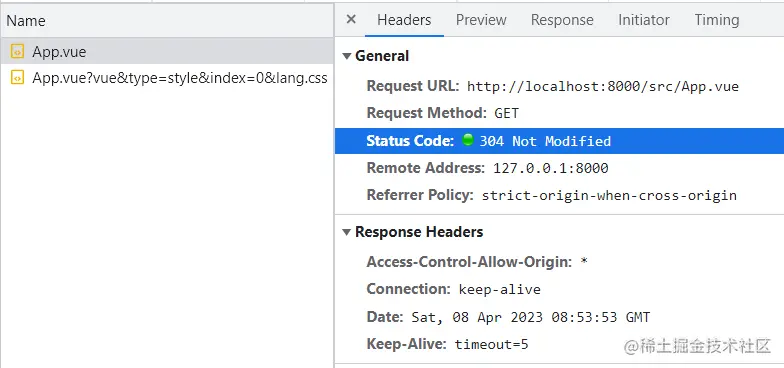Viewport: 784px width, 368px height.
Task: Click the Remote Address value 127.0.0.1:8000
Action: pyautogui.click(x=550, y=168)
